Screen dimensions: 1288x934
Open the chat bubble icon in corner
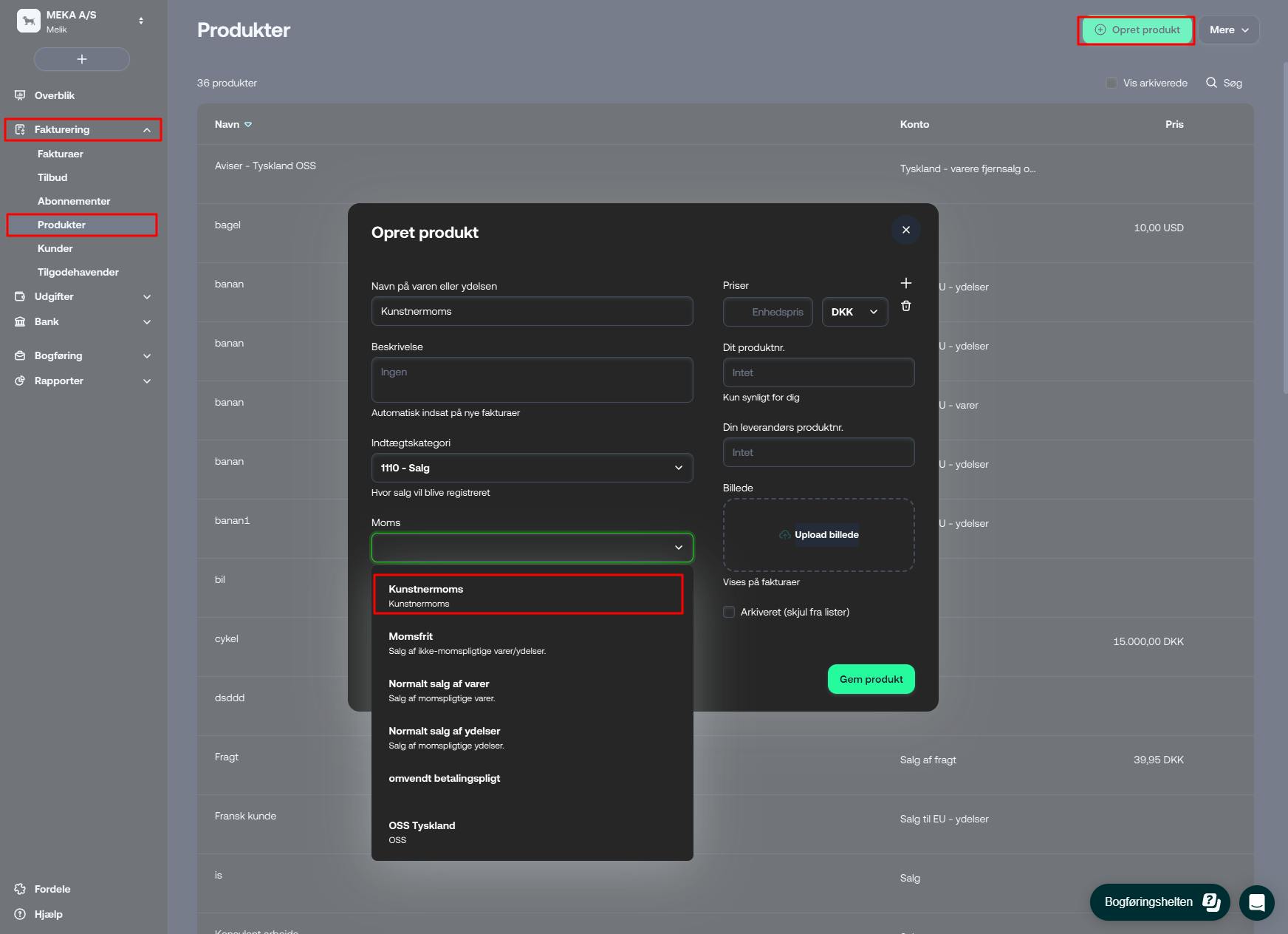pyautogui.click(x=1256, y=902)
